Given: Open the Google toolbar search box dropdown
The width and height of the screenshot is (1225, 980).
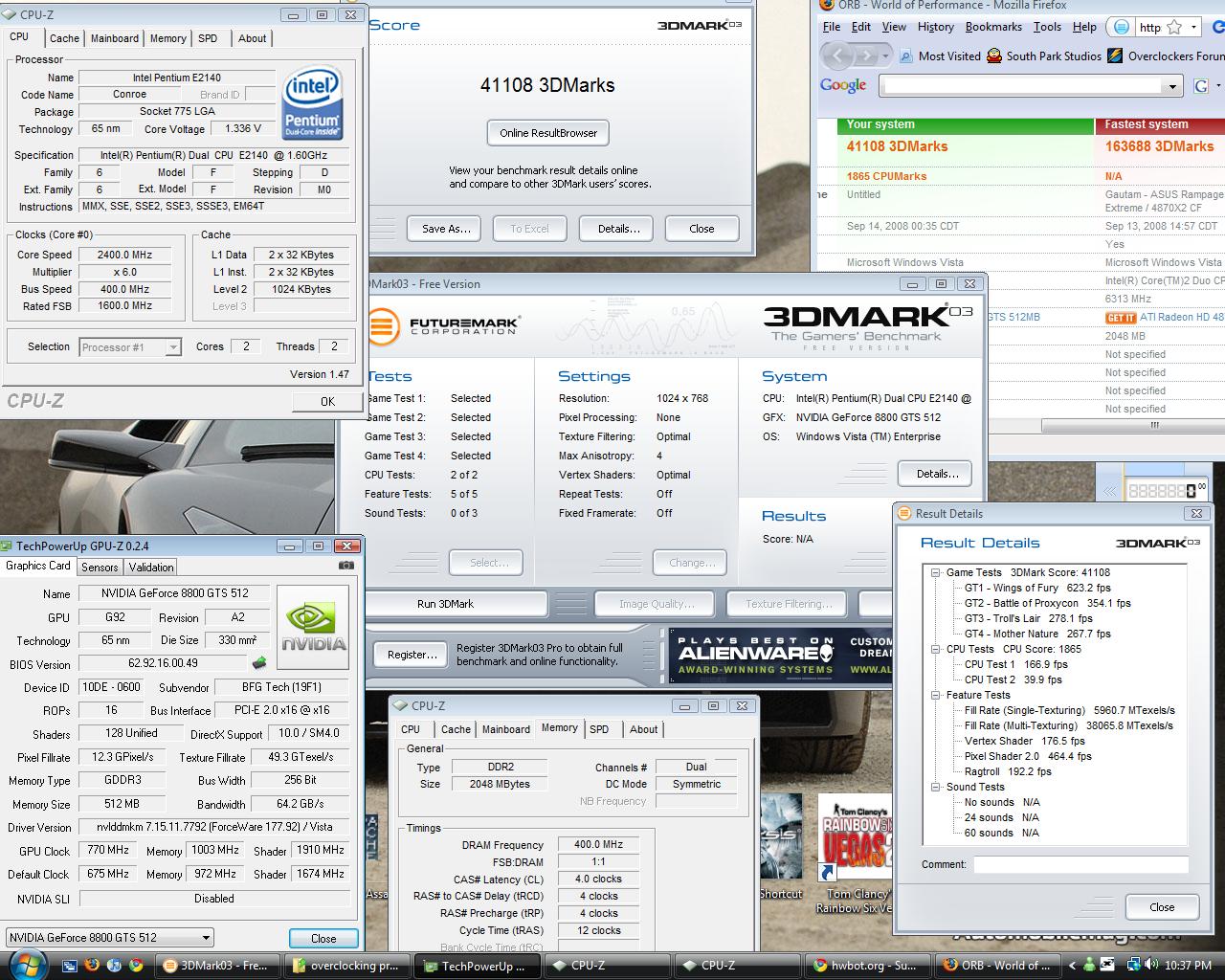Looking at the screenshot, I should pos(1173,86).
